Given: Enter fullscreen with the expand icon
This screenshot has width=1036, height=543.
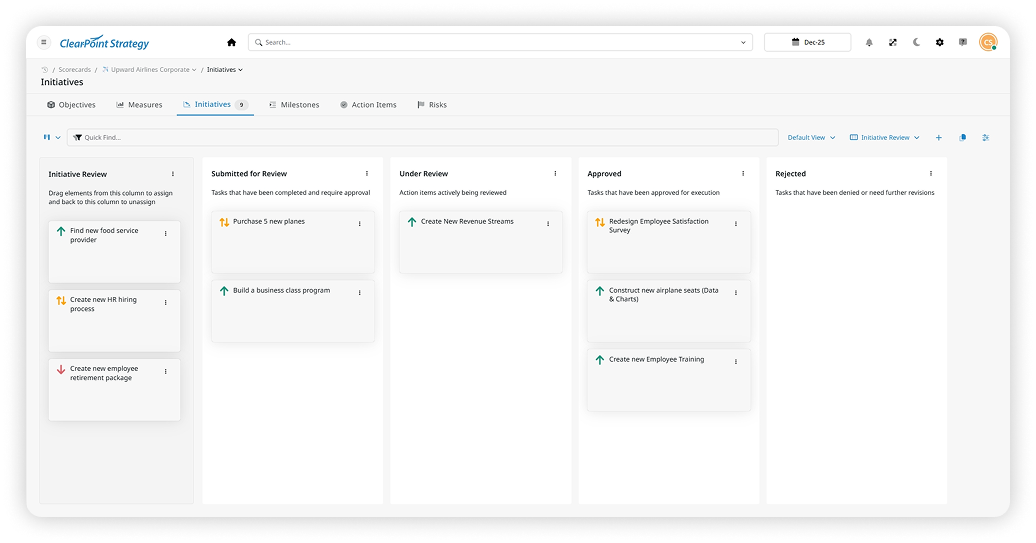Looking at the screenshot, I should pyautogui.click(x=892, y=42).
